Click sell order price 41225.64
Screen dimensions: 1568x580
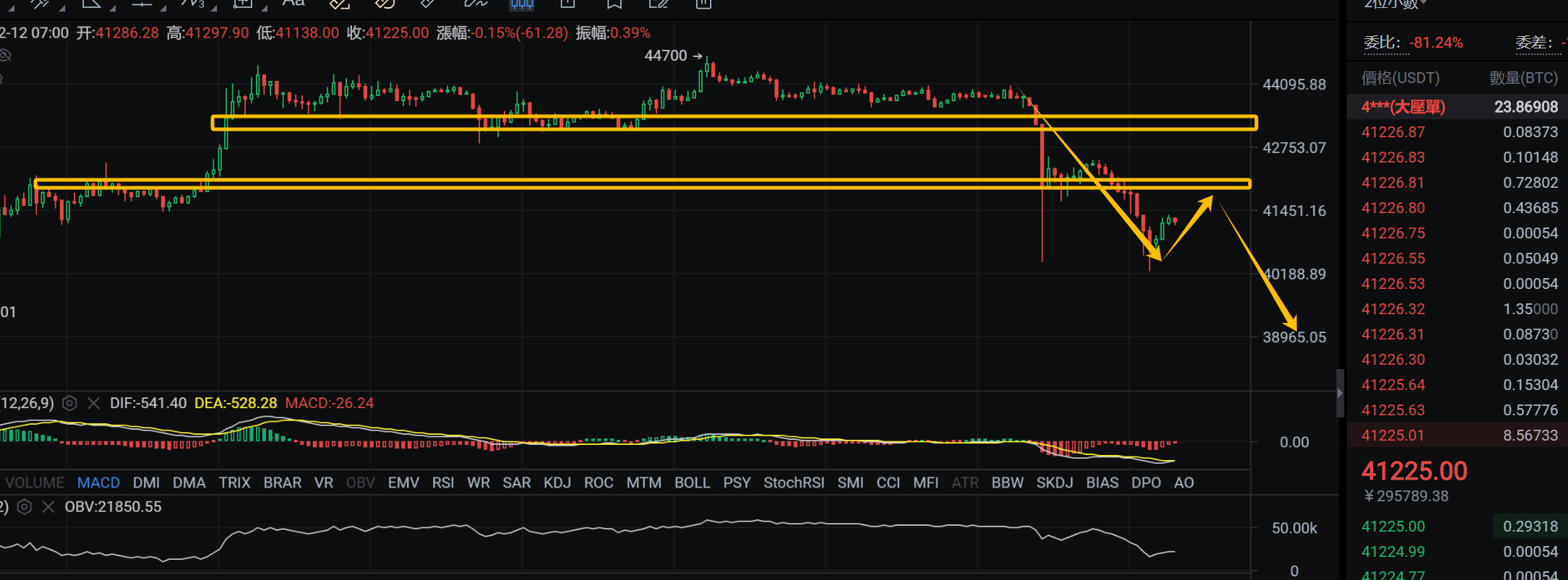pyautogui.click(x=1393, y=385)
